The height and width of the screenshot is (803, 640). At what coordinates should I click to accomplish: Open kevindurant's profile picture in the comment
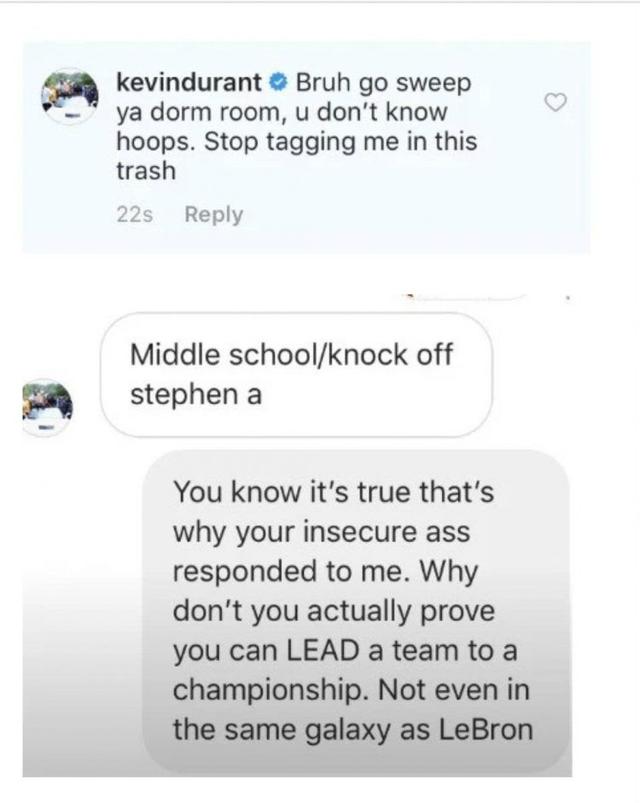70,96
